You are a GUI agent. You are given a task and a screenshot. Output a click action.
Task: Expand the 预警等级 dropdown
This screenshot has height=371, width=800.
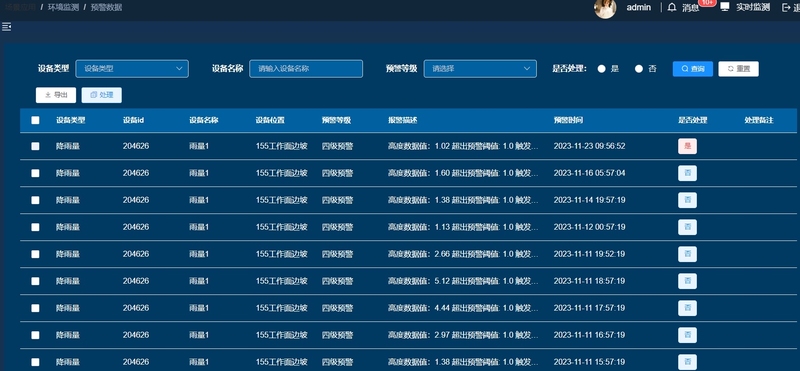pyautogui.click(x=480, y=69)
